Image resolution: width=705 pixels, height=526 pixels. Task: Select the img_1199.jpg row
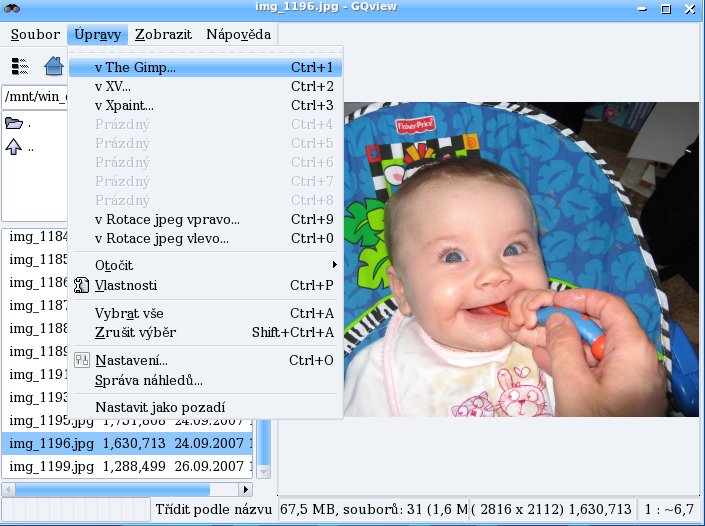[127, 466]
